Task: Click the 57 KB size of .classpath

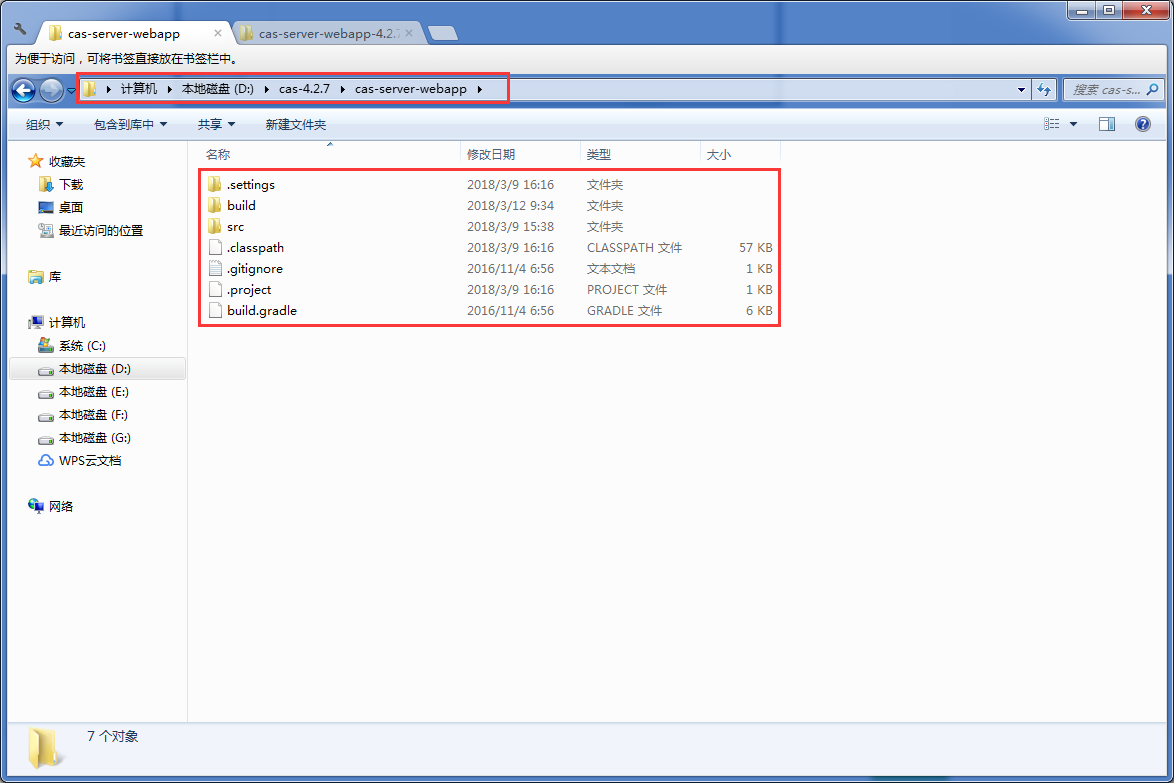Action: [x=755, y=247]
